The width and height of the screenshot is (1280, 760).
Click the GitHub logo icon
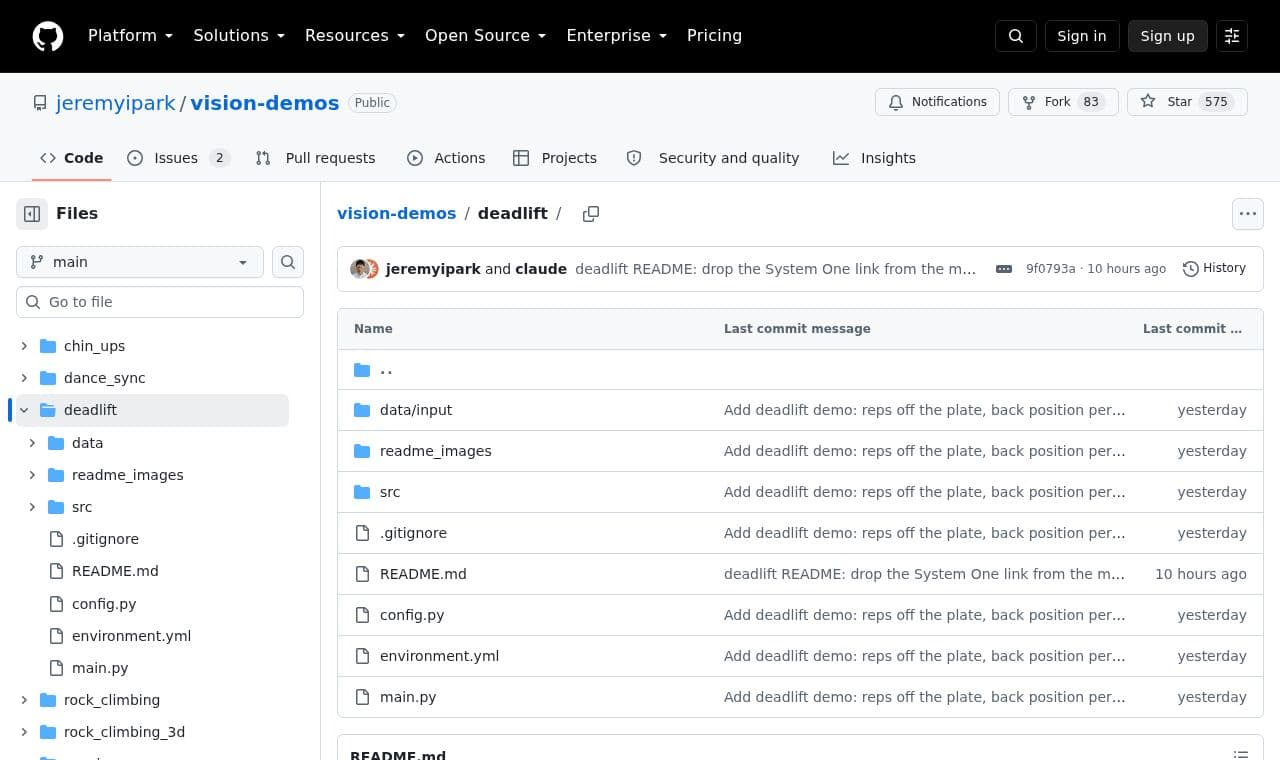48,36
